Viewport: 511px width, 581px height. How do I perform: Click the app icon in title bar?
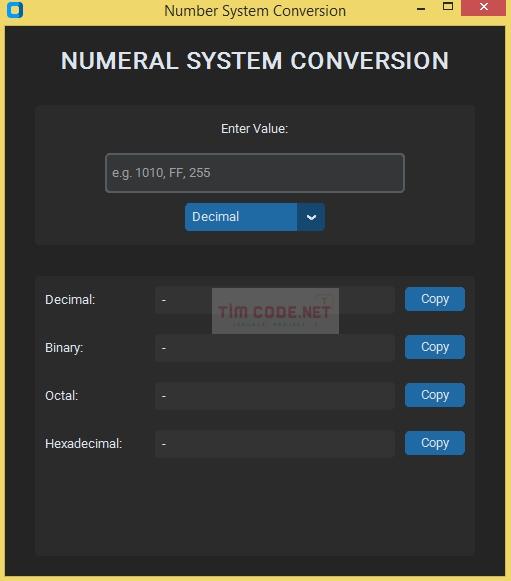point(14,10)
